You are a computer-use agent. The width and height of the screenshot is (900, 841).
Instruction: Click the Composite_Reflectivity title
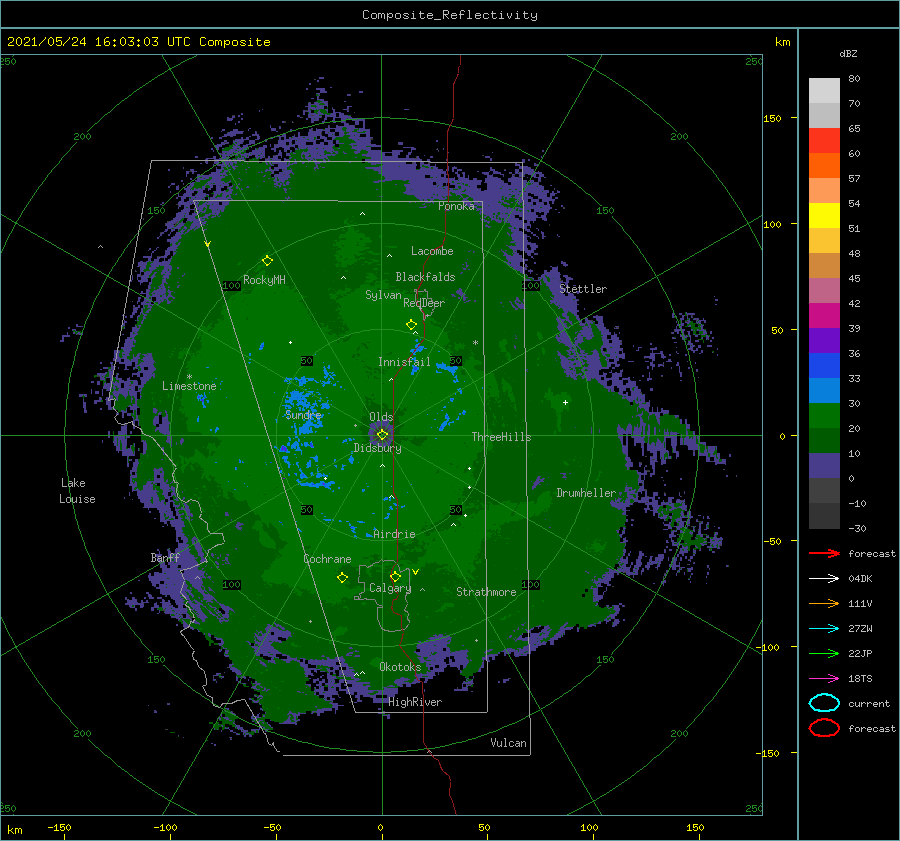pos(450,15)
